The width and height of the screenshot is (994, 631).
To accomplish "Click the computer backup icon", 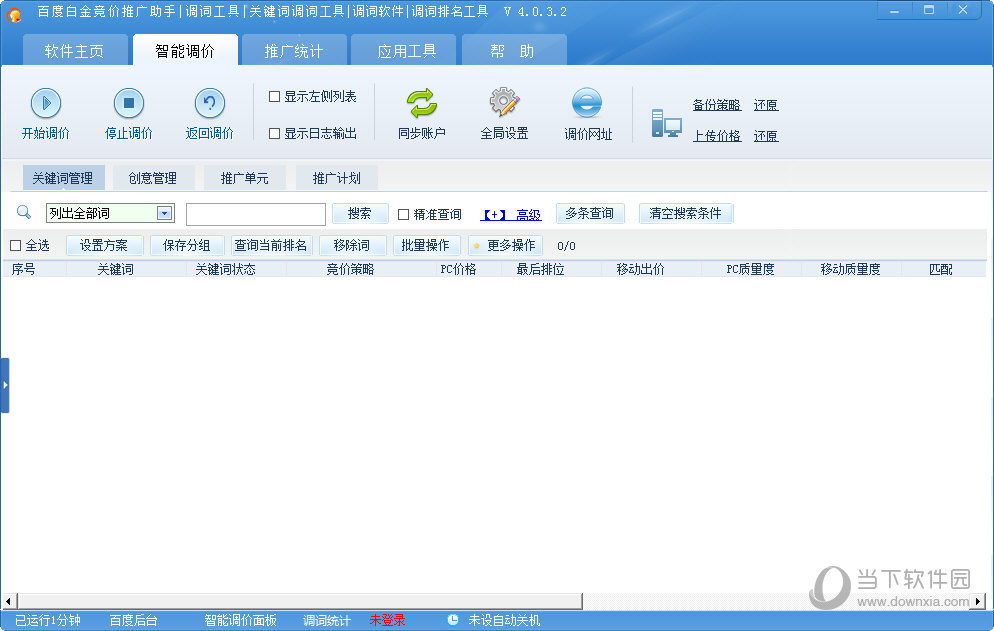I will tap(666, 123).
